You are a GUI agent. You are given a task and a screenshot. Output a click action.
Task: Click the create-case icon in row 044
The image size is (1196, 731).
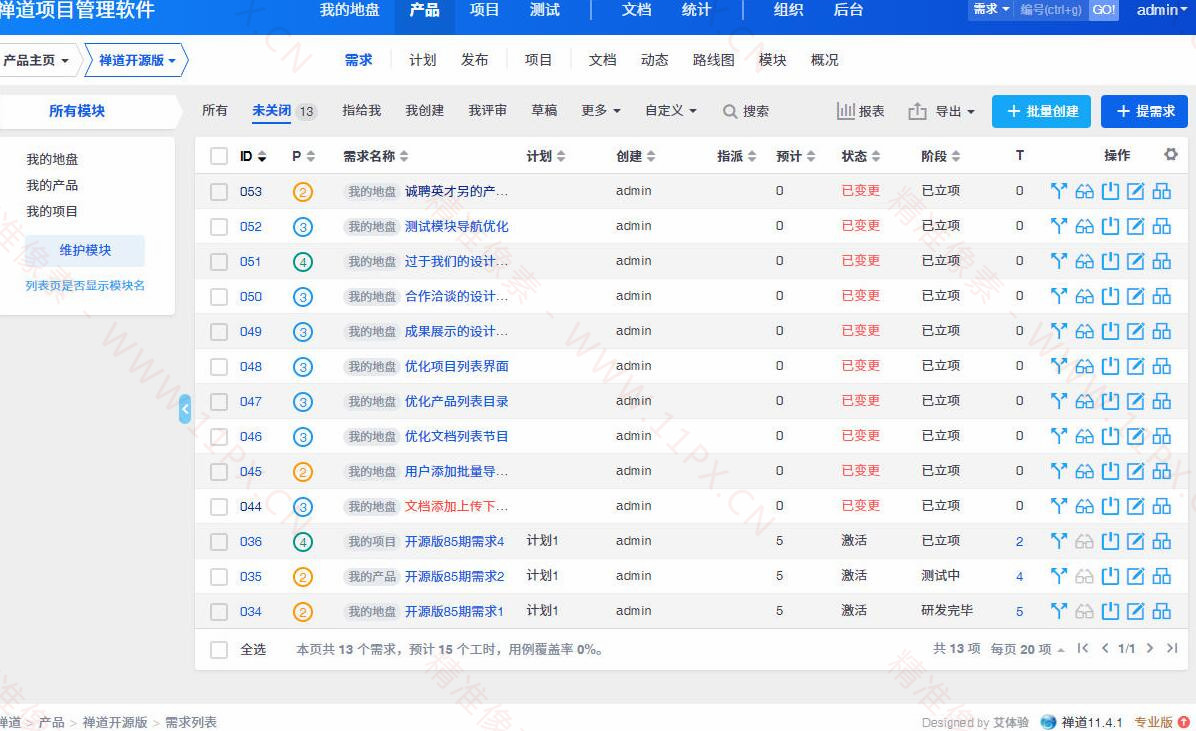pyautogui.click(x=1162, y=507)
